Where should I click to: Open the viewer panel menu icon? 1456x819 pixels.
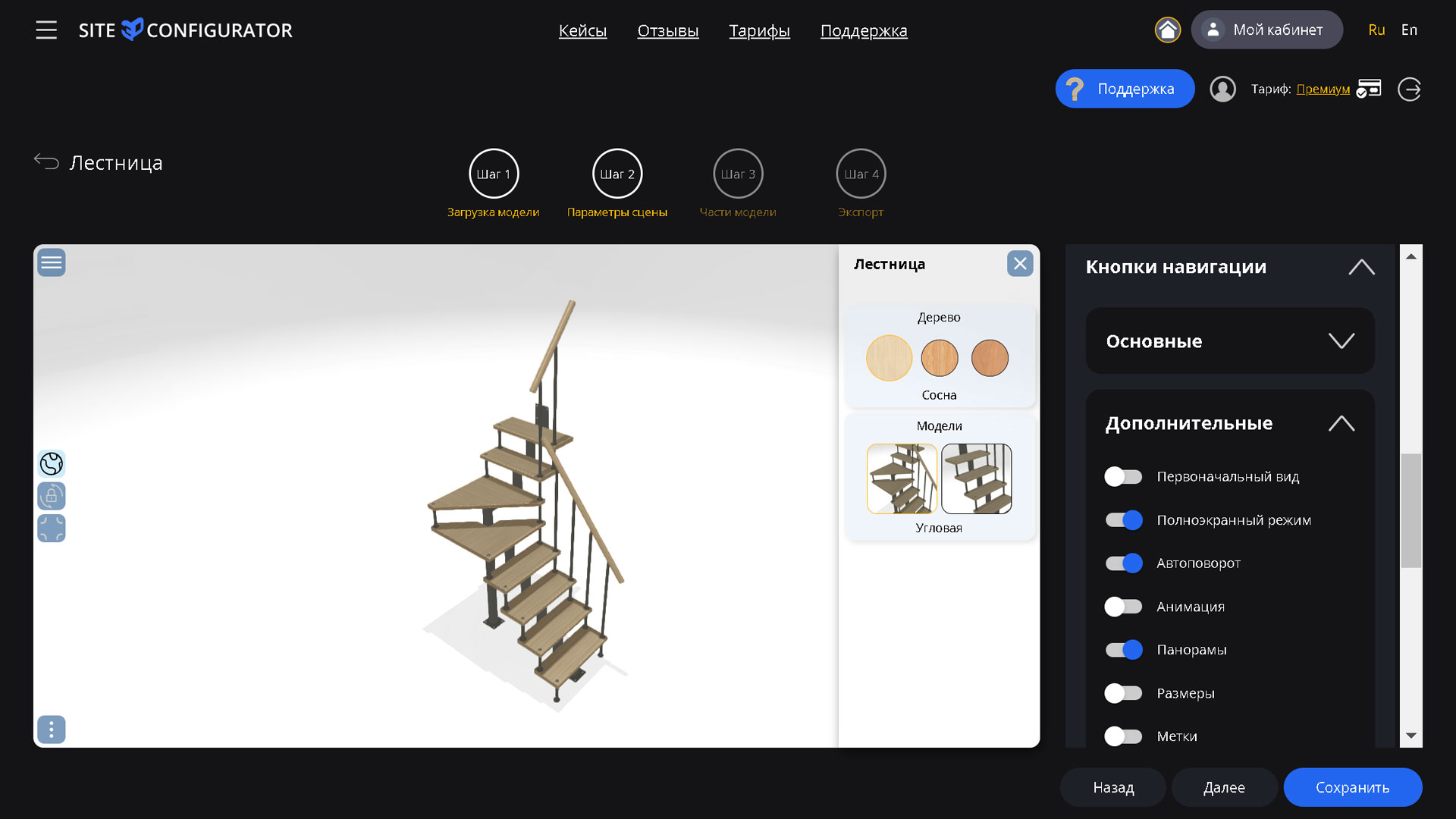tap(52, 262)
